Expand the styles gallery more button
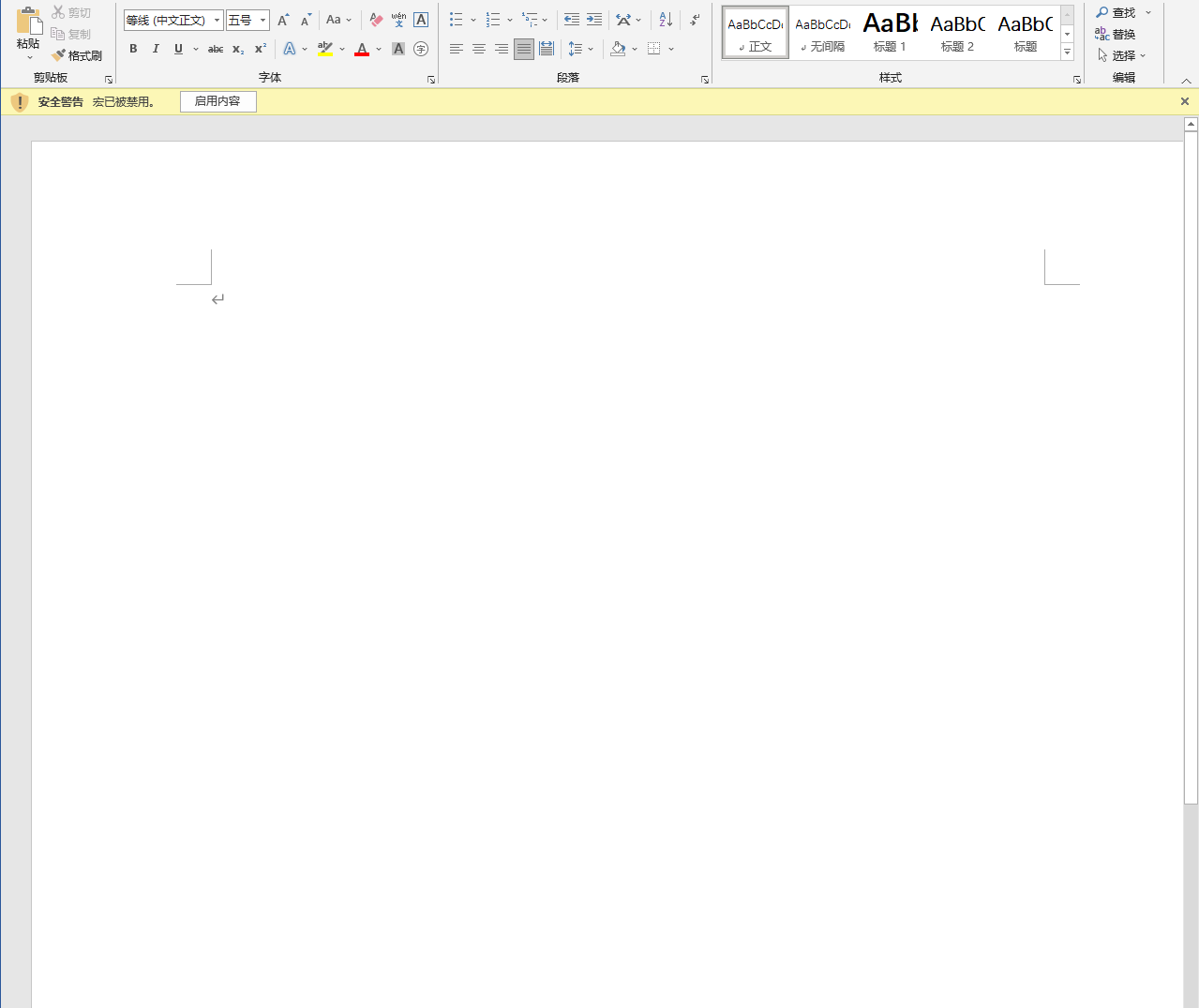 (x=1068, y=53)
